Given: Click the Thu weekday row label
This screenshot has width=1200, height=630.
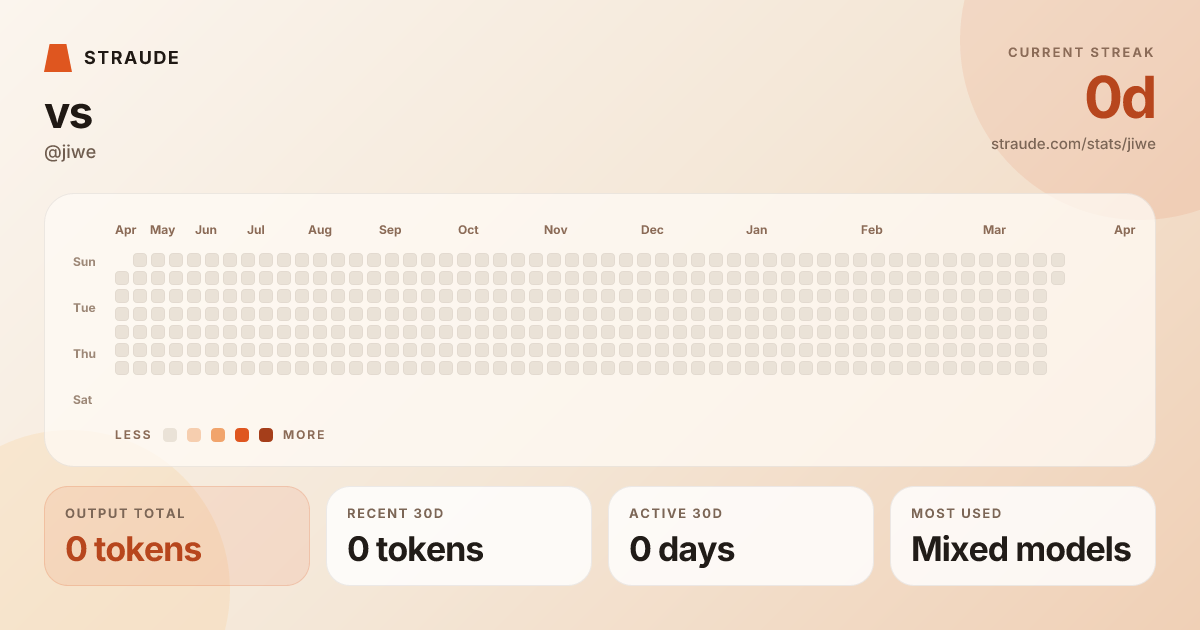Looking at the screenshot, I should coord(84,354).
